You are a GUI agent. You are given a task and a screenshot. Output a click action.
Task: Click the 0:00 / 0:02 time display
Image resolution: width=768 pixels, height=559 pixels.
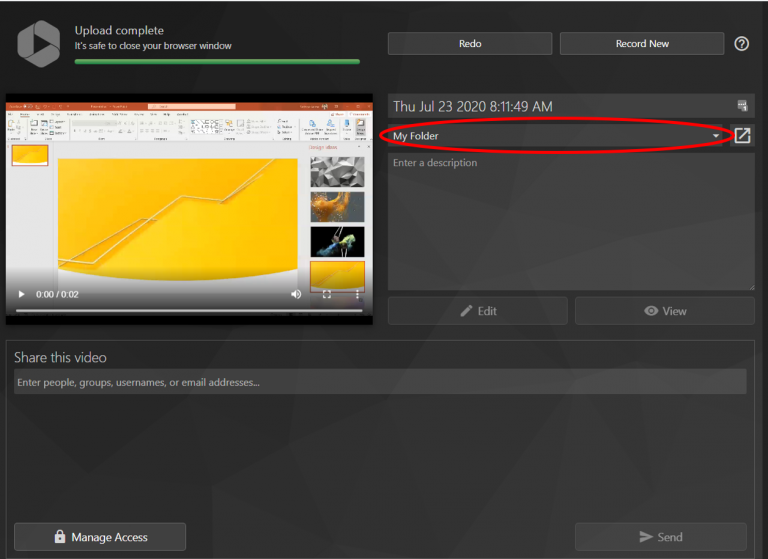pos(57,294)
